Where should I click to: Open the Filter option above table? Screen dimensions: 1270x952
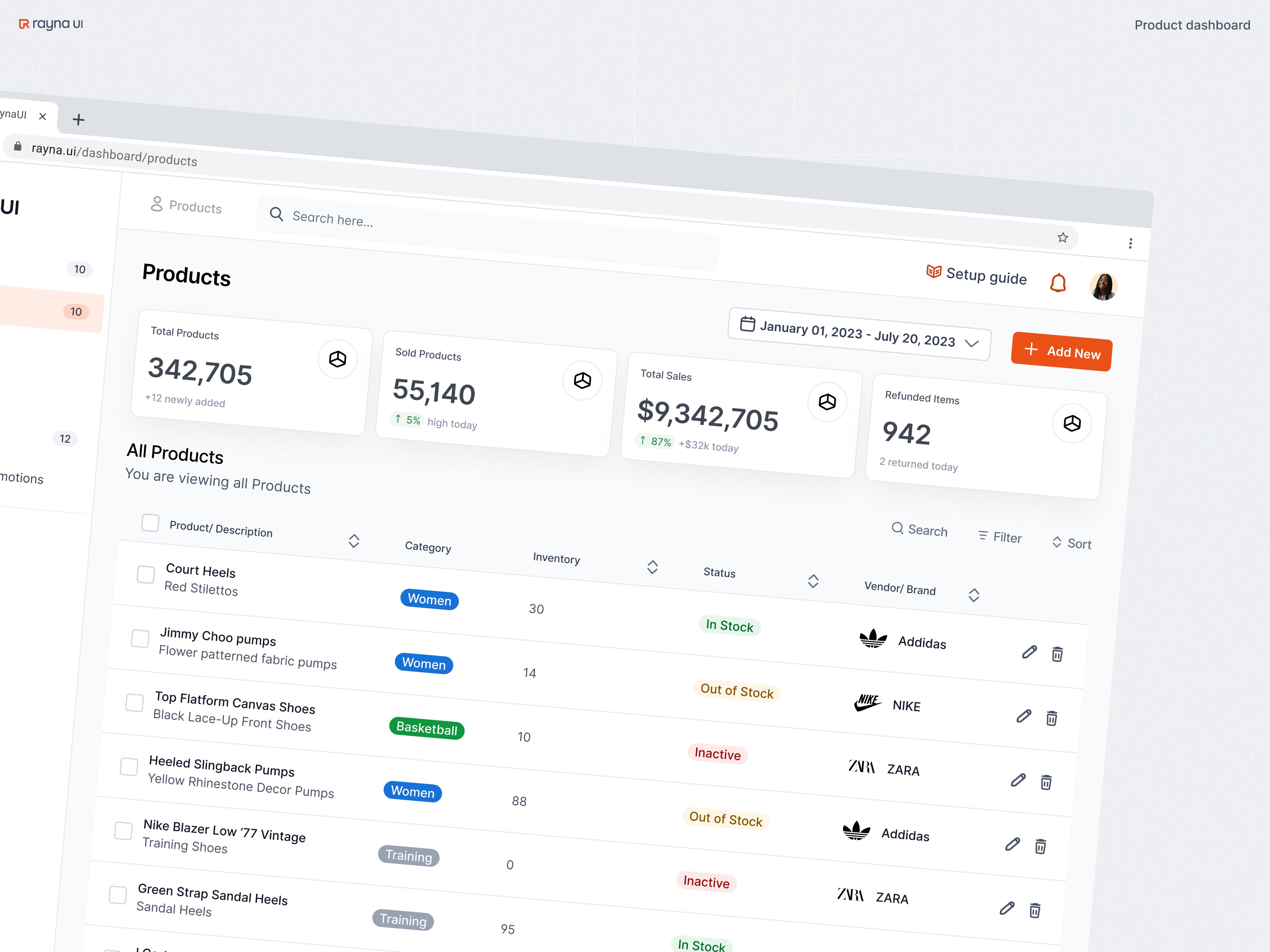[x=1000, y=537]
